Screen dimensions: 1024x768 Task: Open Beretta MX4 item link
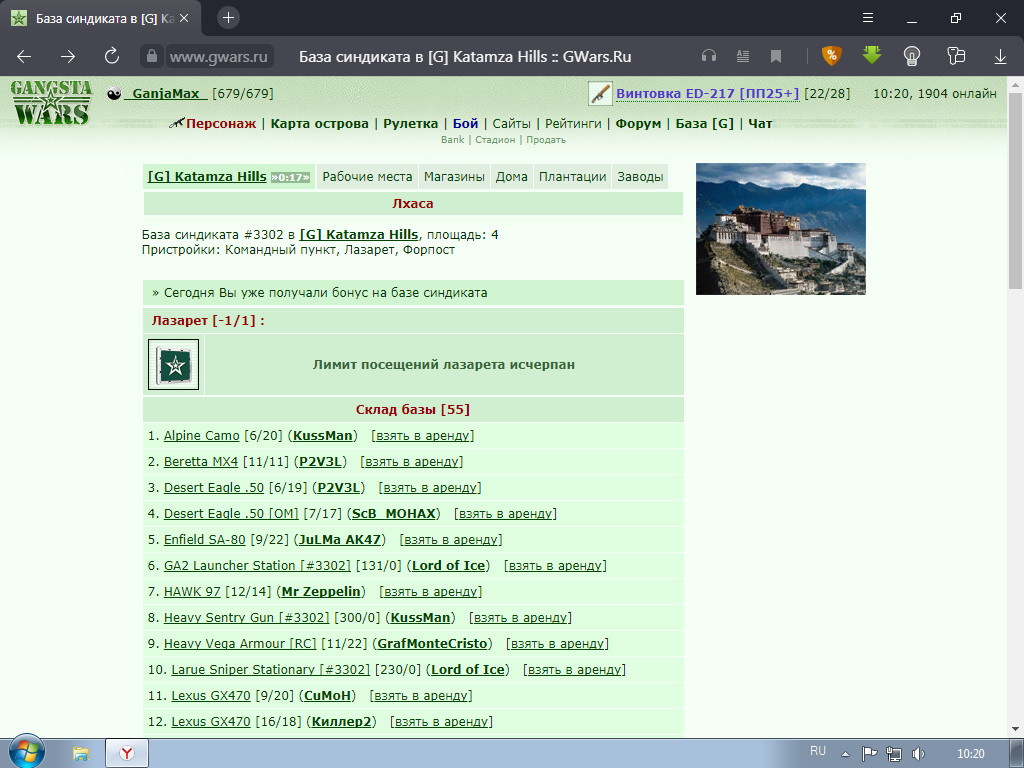(200, 462)
